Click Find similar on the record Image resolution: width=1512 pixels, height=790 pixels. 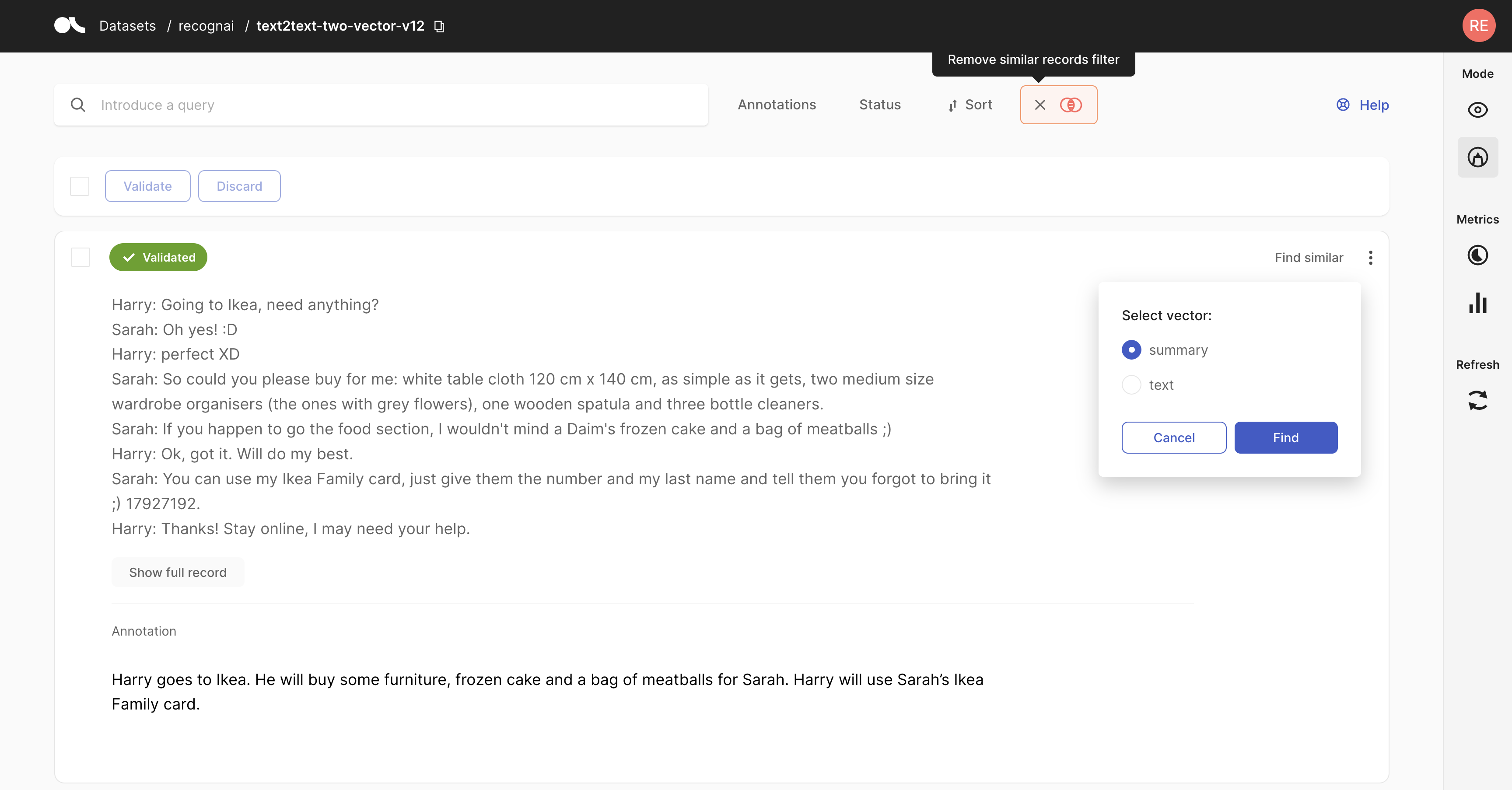pos(1309,258)
